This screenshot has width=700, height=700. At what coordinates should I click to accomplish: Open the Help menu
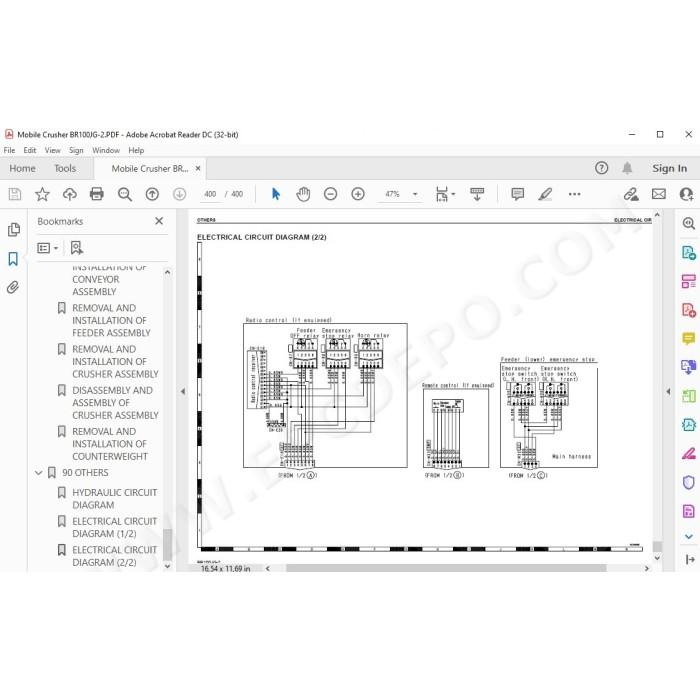[x=136, y=150]
